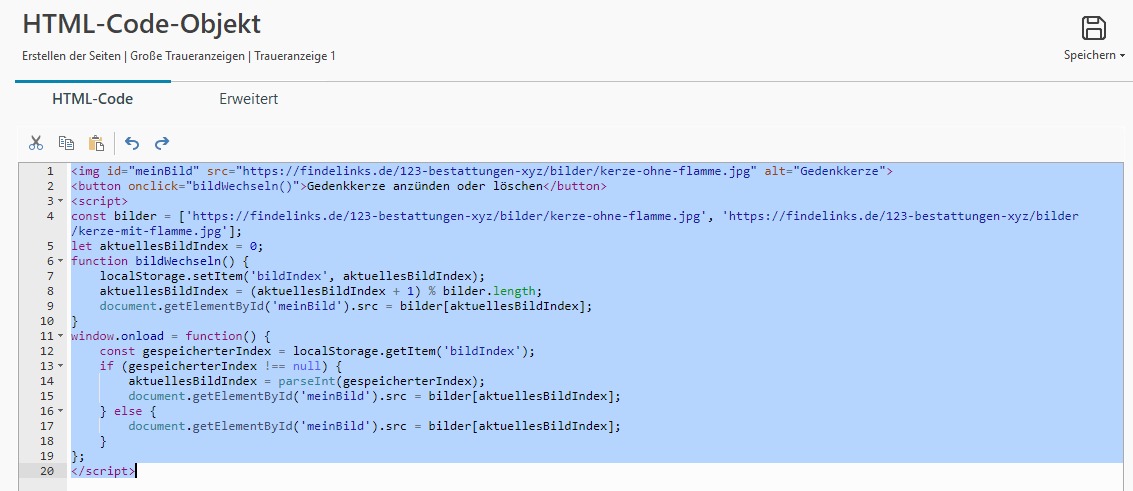This screenshot has width=1133, height=491.
Task: Collapse the script block at line 3
Action: (61, 201)
